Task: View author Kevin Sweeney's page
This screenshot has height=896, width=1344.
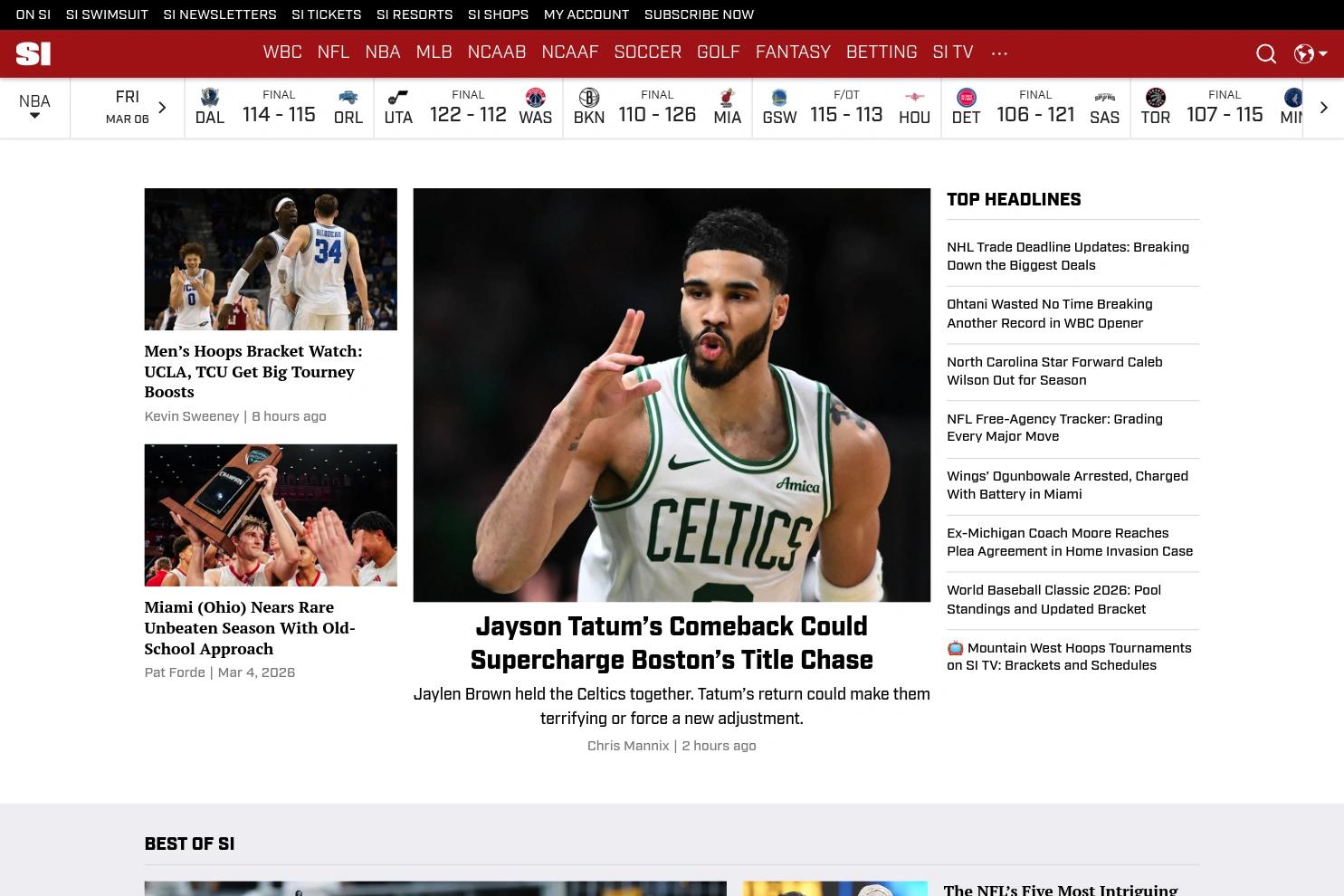Action: point(192,416)
